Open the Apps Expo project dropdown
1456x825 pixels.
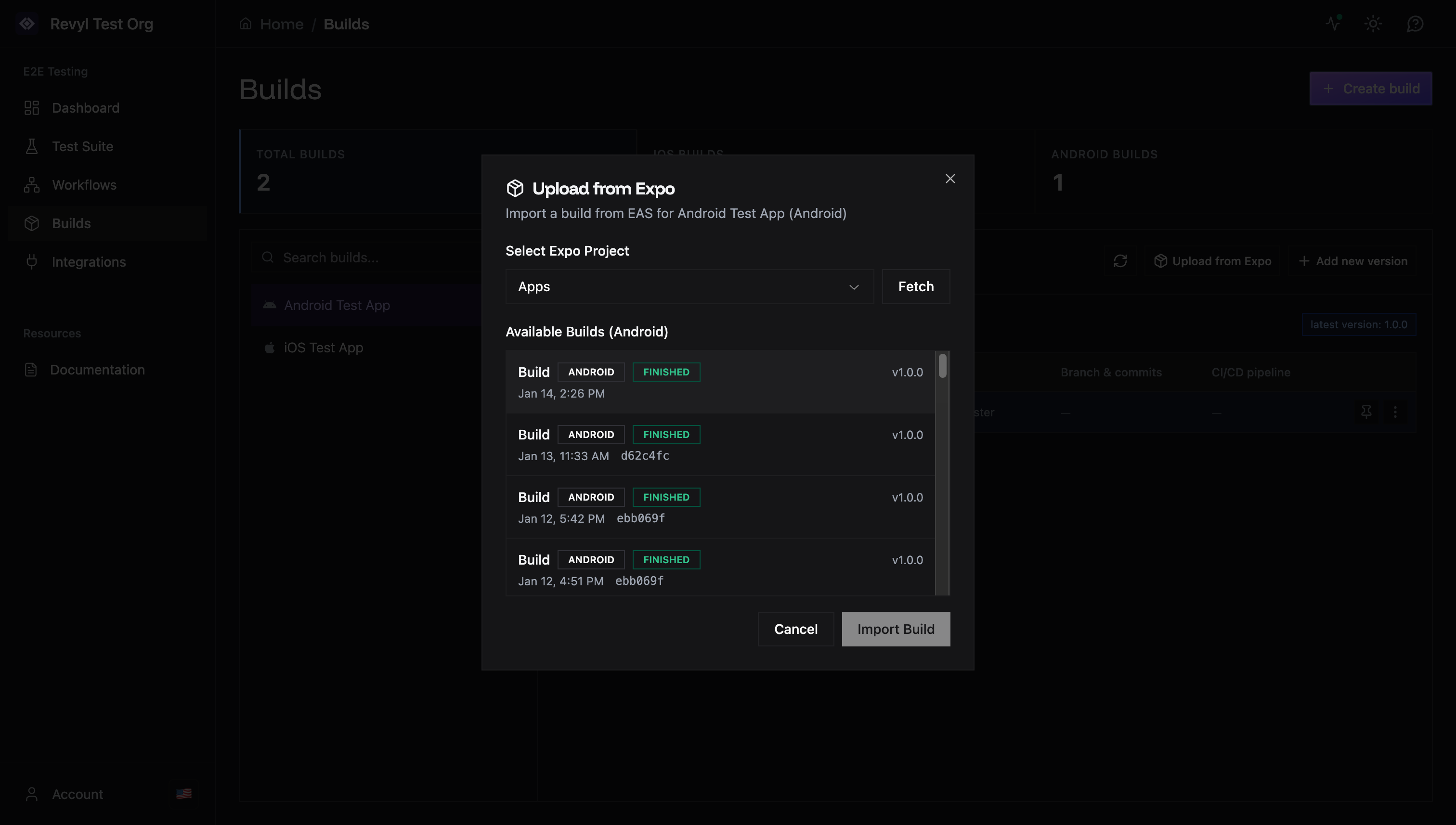(x=689, y=286)
